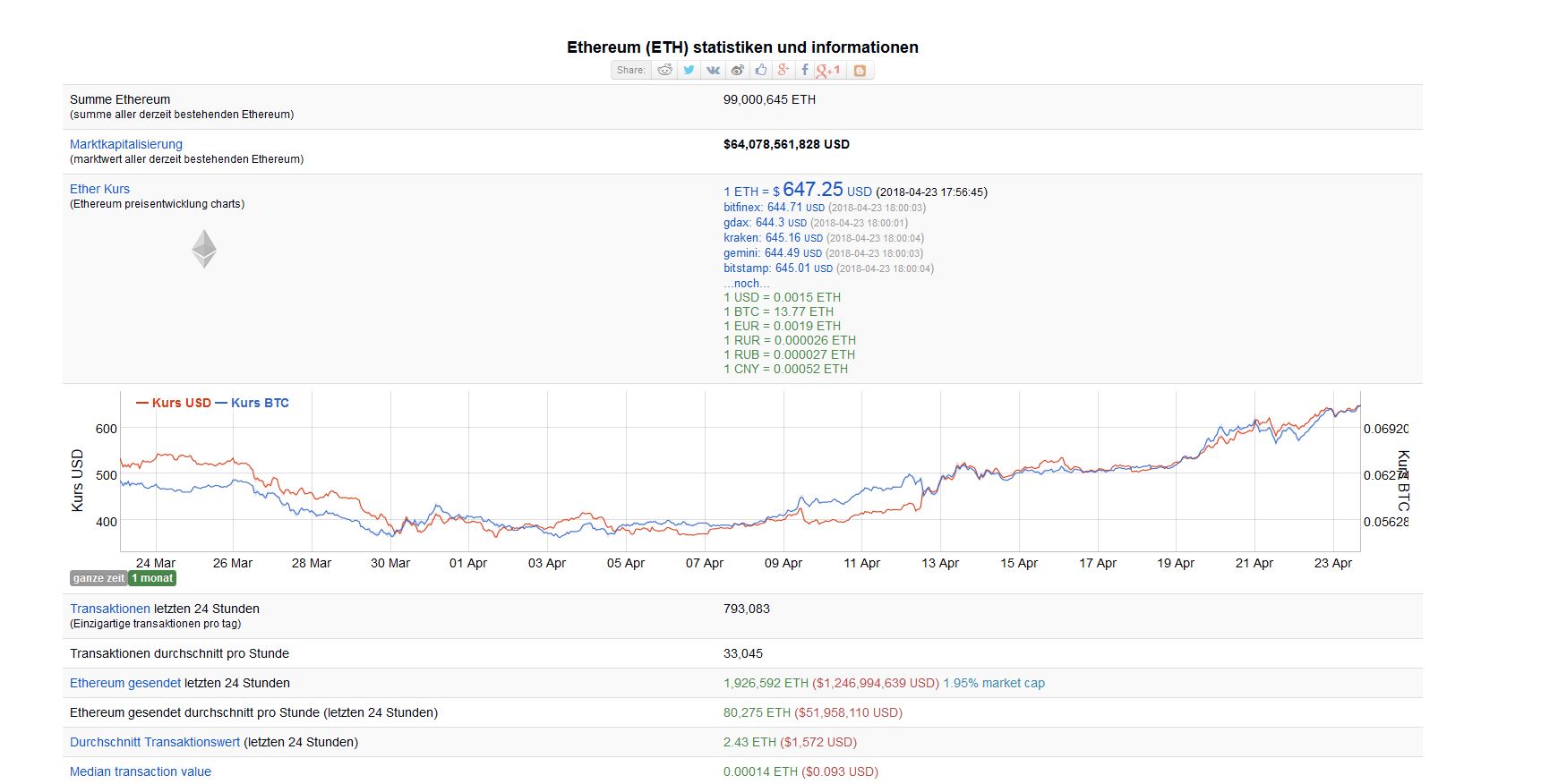The height and width of the screenshot is (784, 1541).
Task: Share the page on VK
Action: [713, 70]
